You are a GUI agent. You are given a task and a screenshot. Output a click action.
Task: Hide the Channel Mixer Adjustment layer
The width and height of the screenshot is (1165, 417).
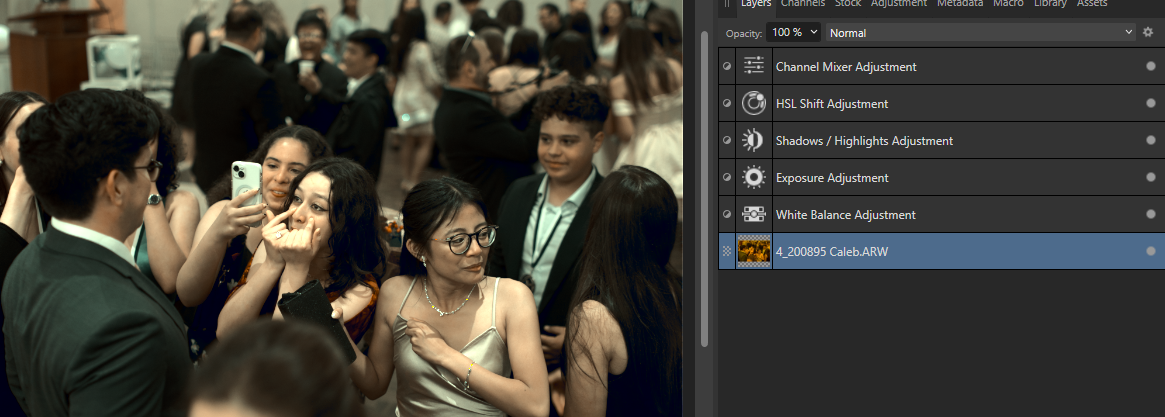tap(1151, 67)
